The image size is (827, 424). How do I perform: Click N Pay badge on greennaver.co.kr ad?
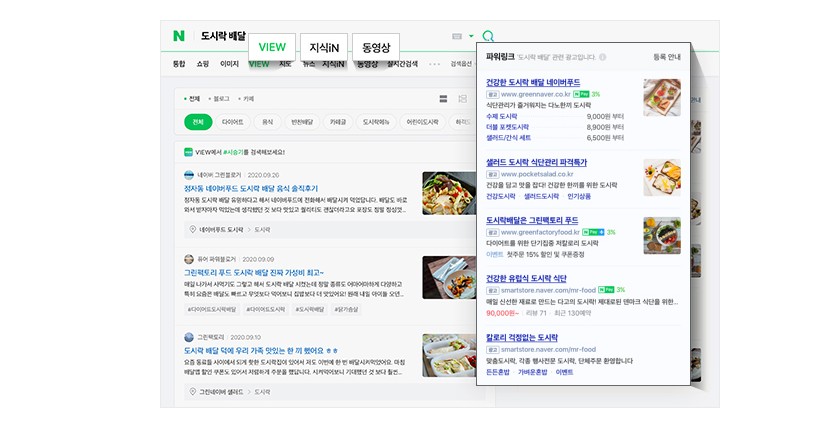pyautogui.click(x=581, y=94)
